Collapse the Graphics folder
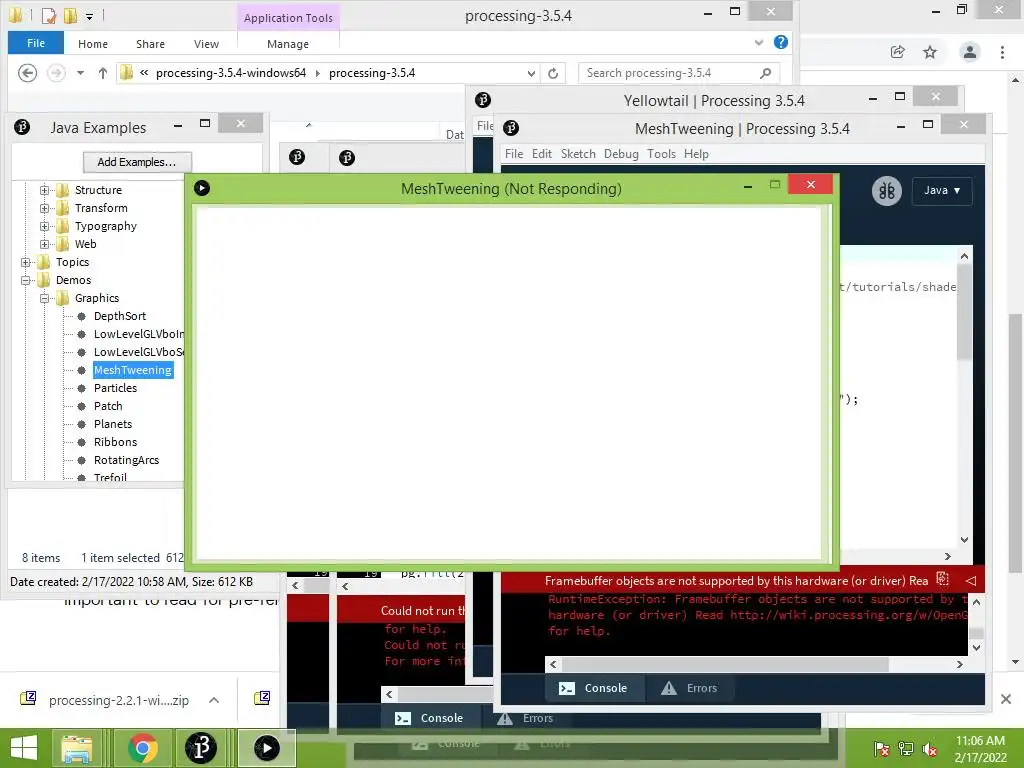1024x768 pixels. [44, 298]
